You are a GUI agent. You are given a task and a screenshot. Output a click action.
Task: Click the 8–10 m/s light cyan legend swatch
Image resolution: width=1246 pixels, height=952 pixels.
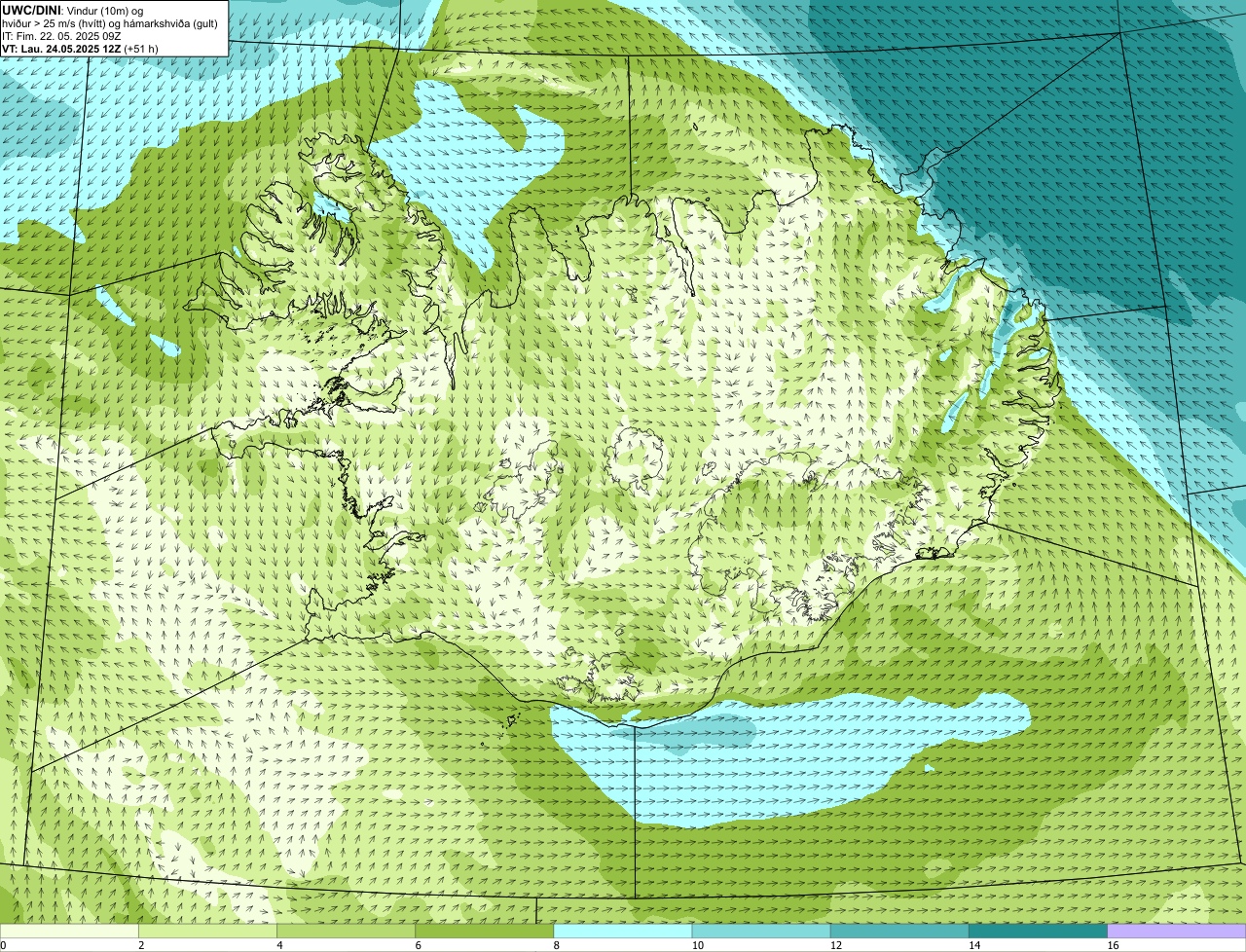pos(623,931)
